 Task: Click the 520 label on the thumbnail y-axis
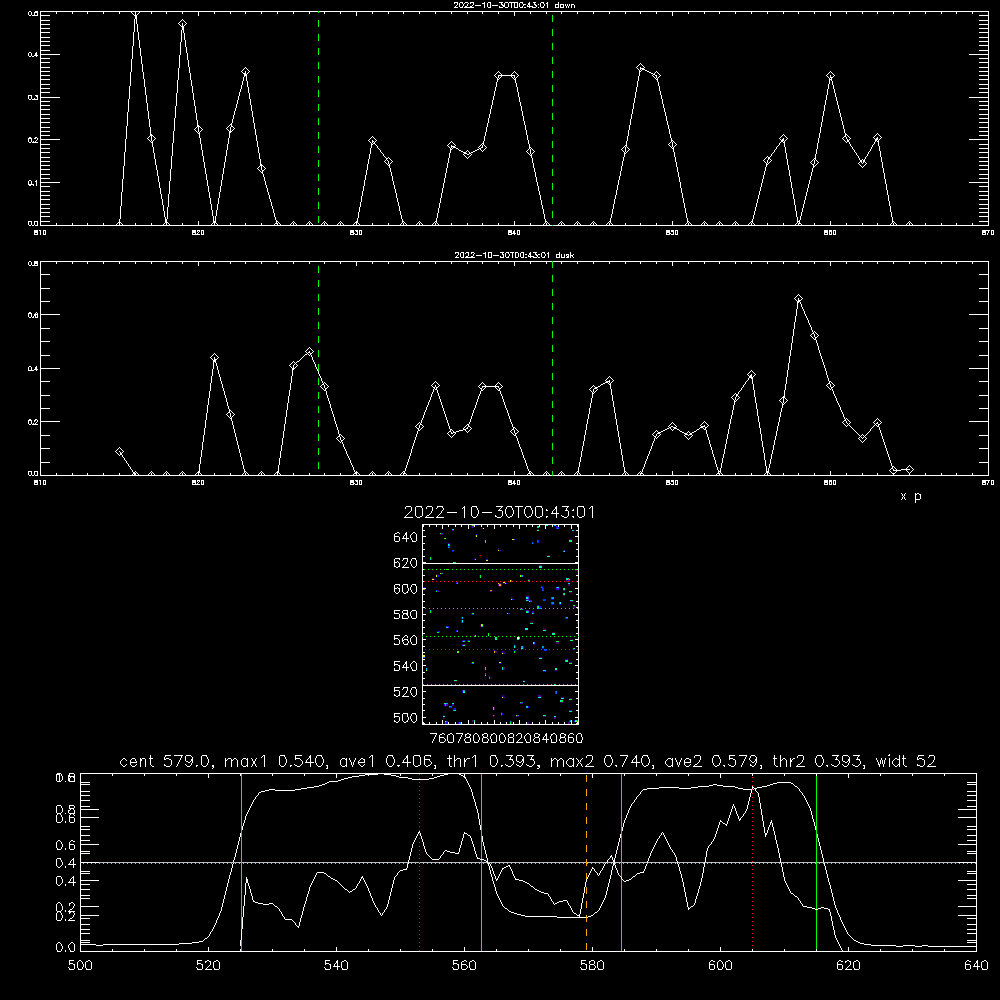click(x=405, y=692)
